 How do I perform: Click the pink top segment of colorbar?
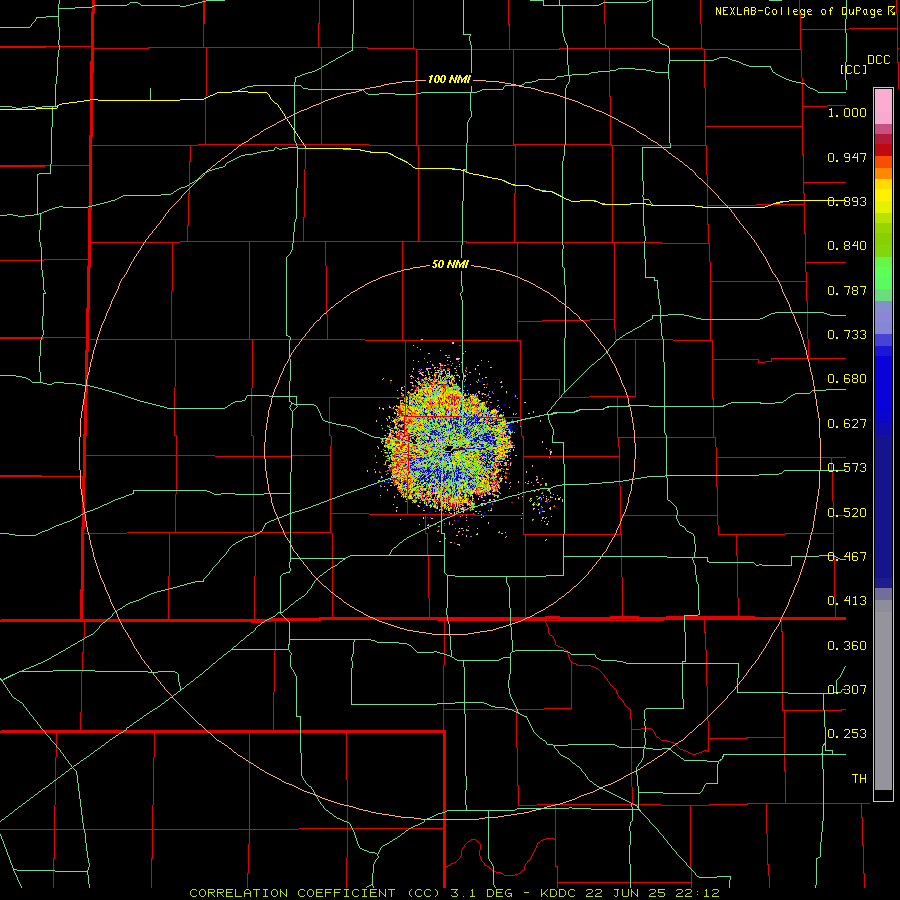883,107
